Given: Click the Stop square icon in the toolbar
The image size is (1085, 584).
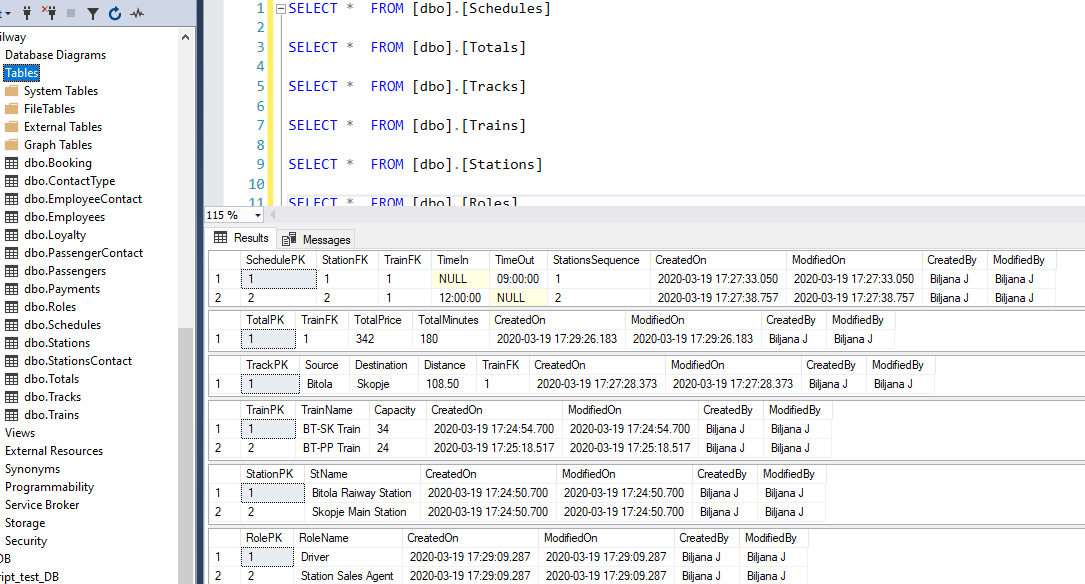Looking at the screenshot, I should click(x=70, y=13).
